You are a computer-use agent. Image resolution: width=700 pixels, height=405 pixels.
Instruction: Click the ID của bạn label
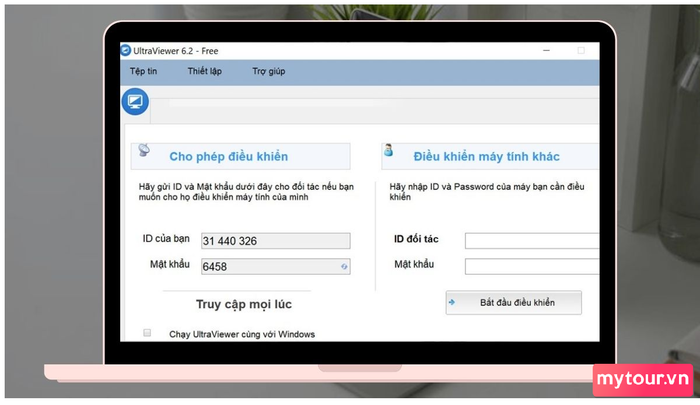166,239
